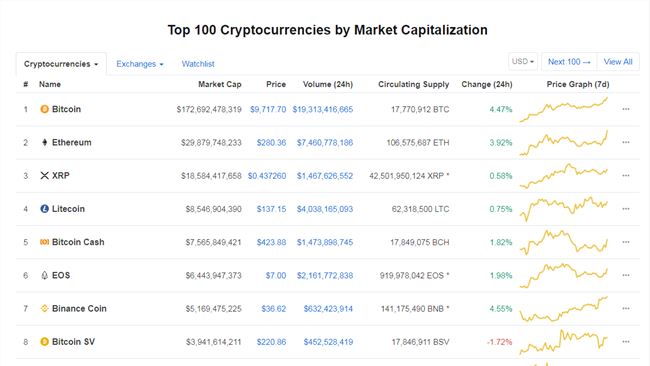Click the Binance Coin logo icon
The height and width of the screenshot is (366, 650).
(x=44, y=308)
